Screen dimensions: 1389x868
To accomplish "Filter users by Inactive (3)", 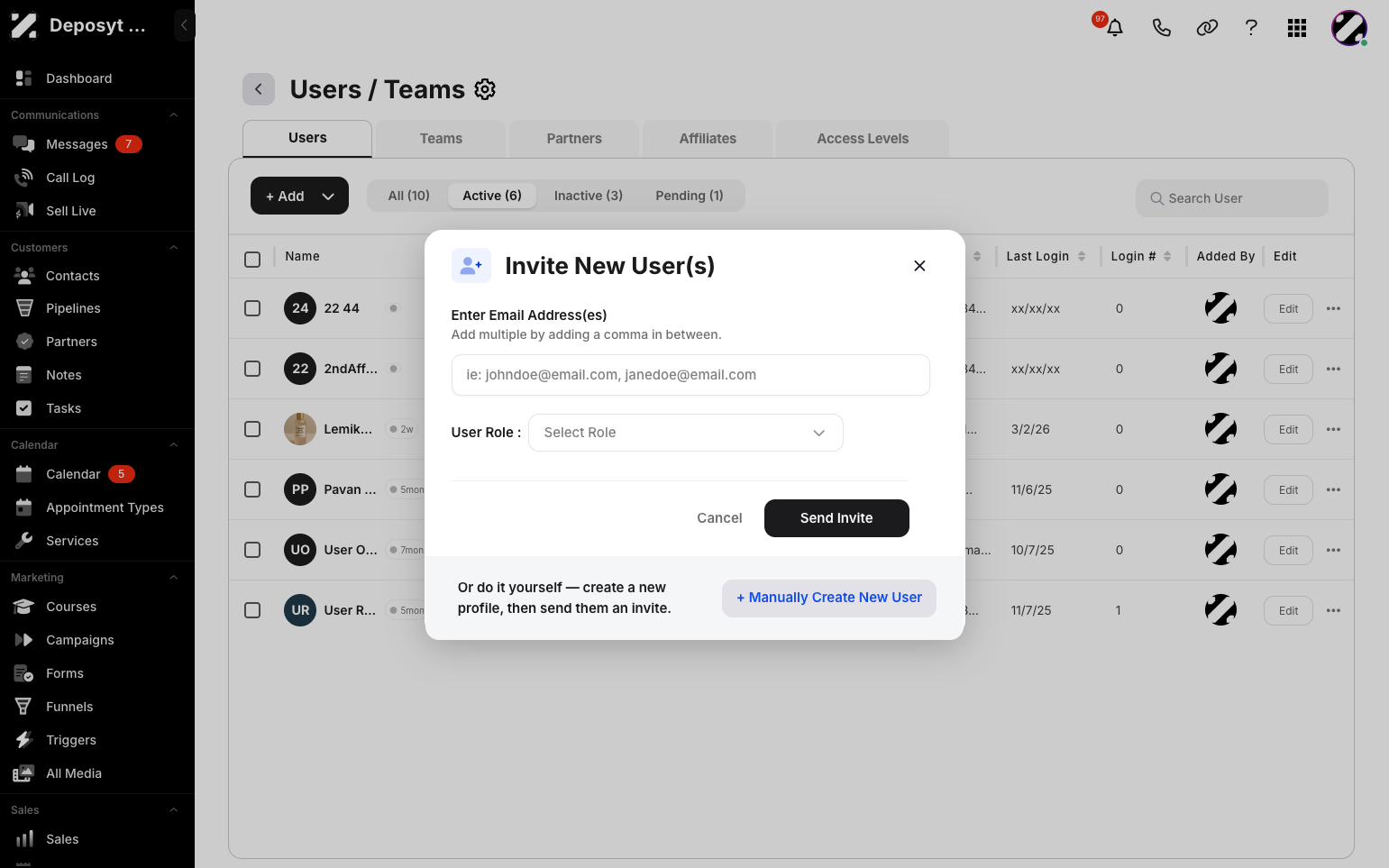I will (x=589, y=196).
